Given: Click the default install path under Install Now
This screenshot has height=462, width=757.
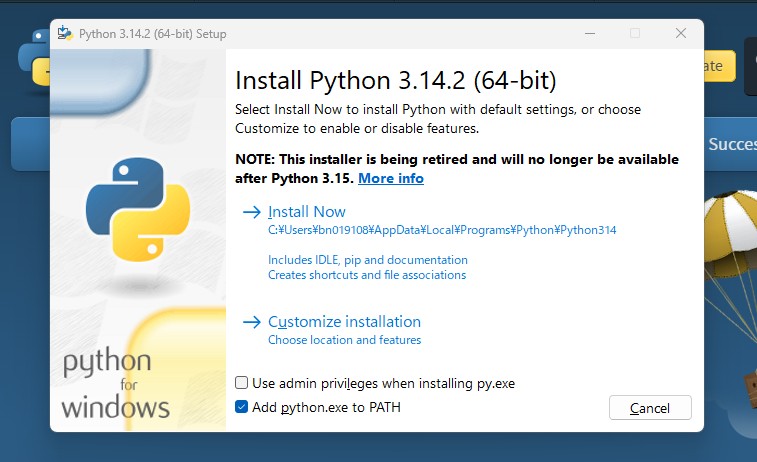Looking at the screenshot, I should (442, 230).
